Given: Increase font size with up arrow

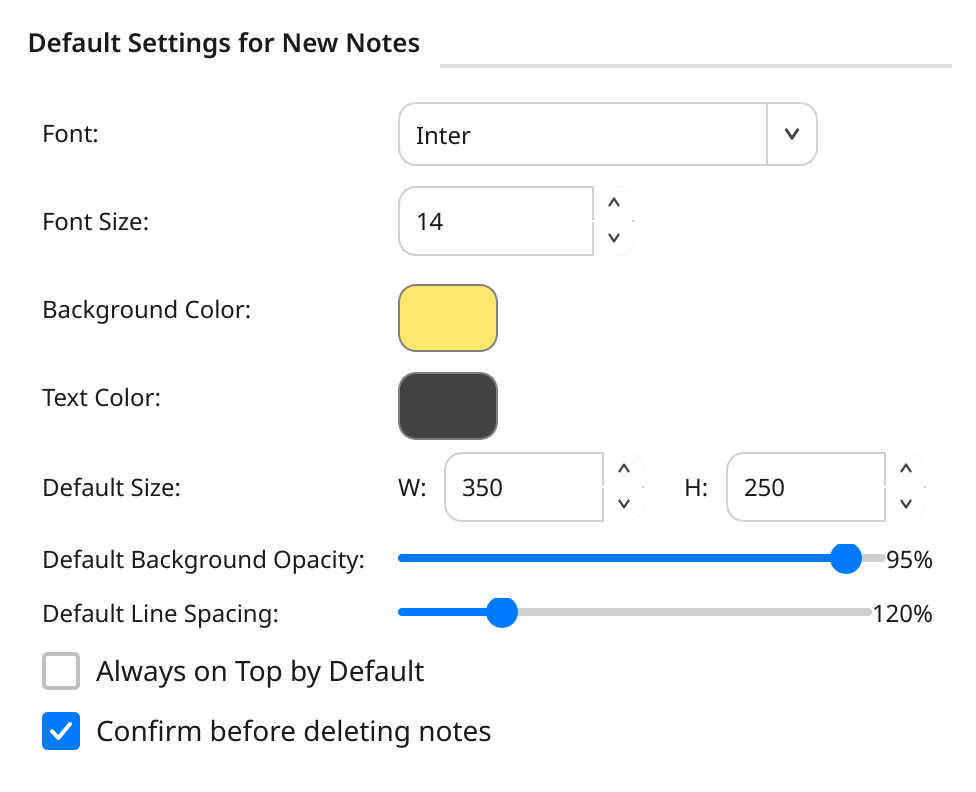Looking at the screenshot, I should [x=614, y=204].
